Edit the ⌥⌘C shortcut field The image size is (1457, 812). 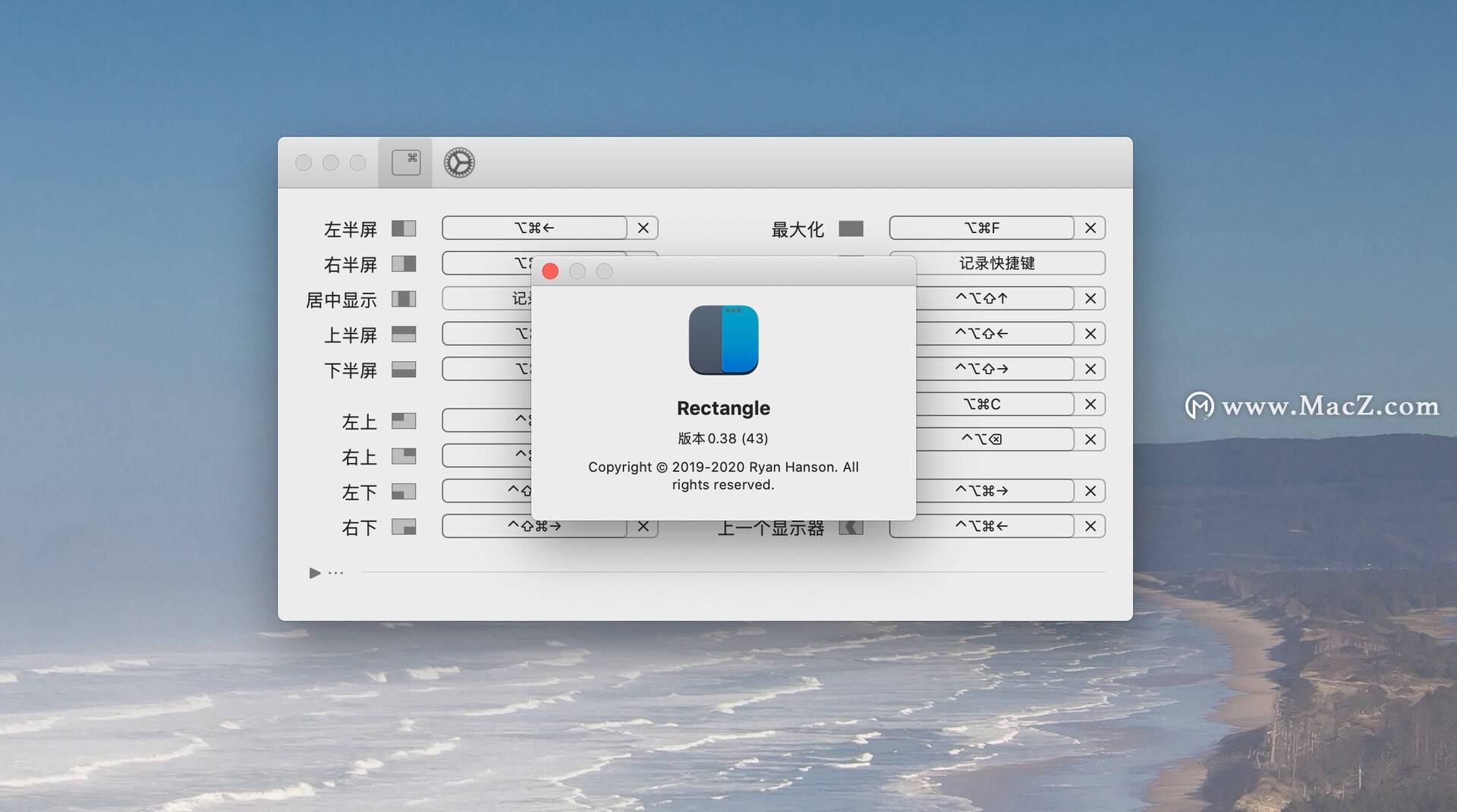994,404
